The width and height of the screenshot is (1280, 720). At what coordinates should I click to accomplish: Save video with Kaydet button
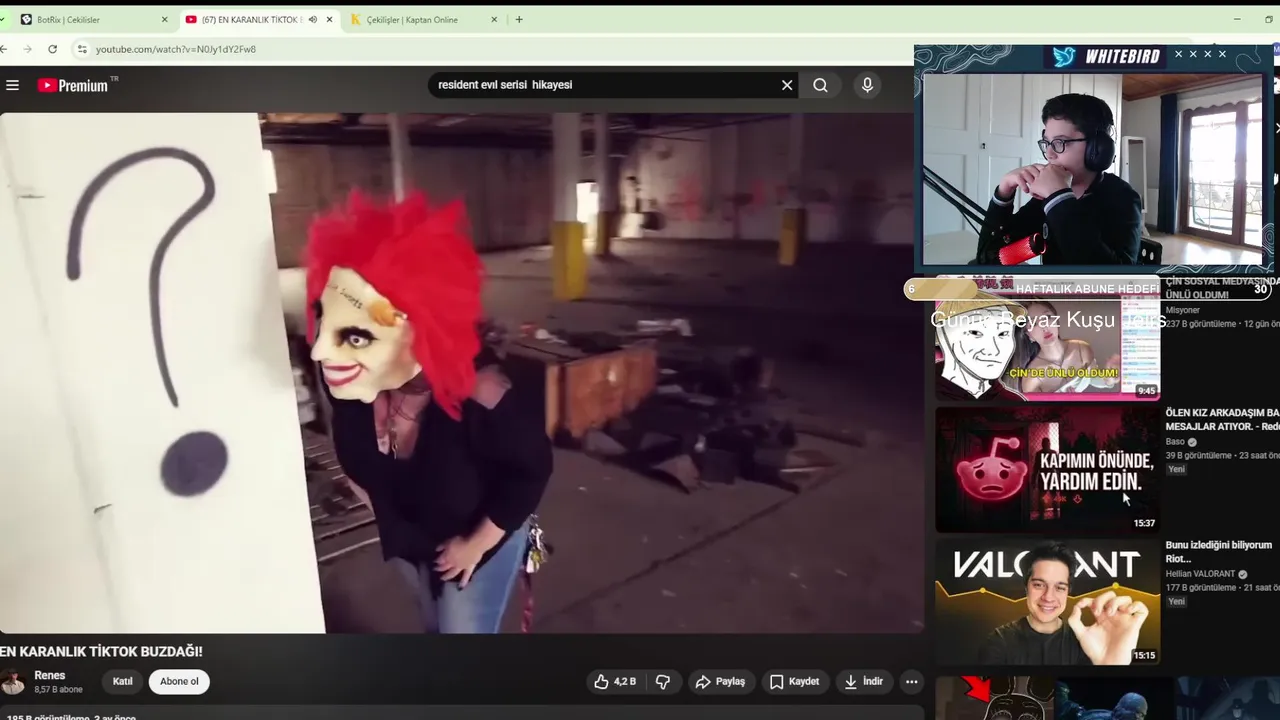click(x=794, y=681)
